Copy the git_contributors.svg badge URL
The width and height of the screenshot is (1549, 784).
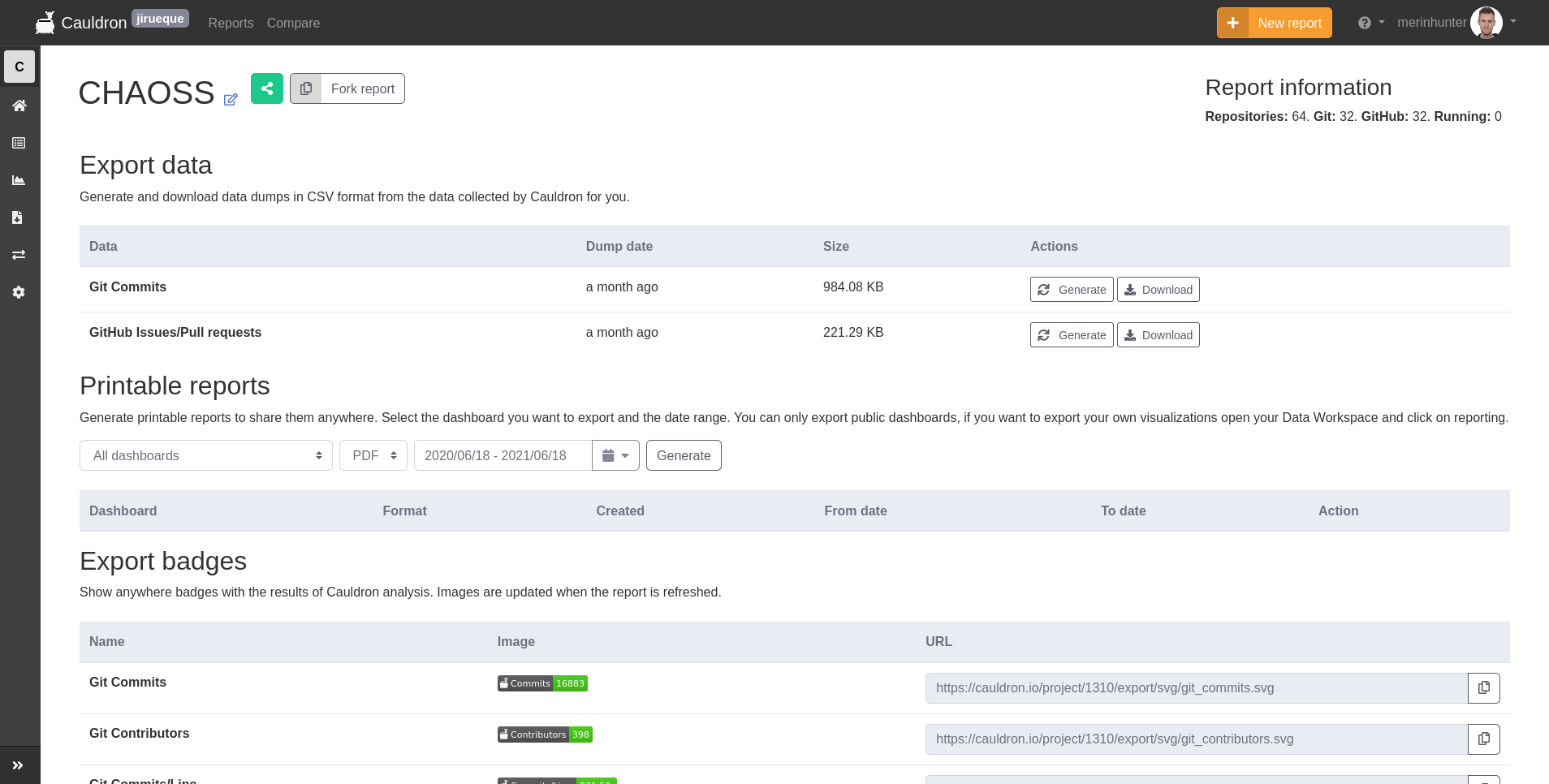[1484, 739]
